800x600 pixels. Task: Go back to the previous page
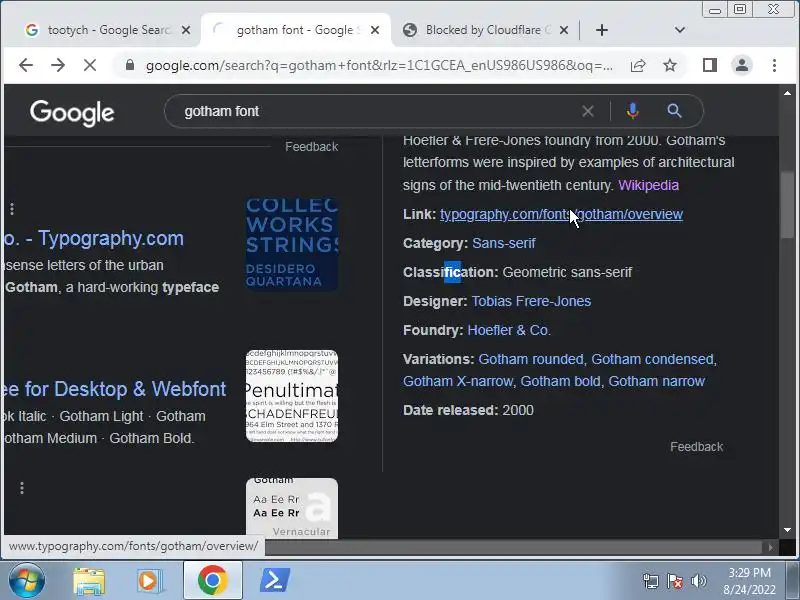click(26, 65)
